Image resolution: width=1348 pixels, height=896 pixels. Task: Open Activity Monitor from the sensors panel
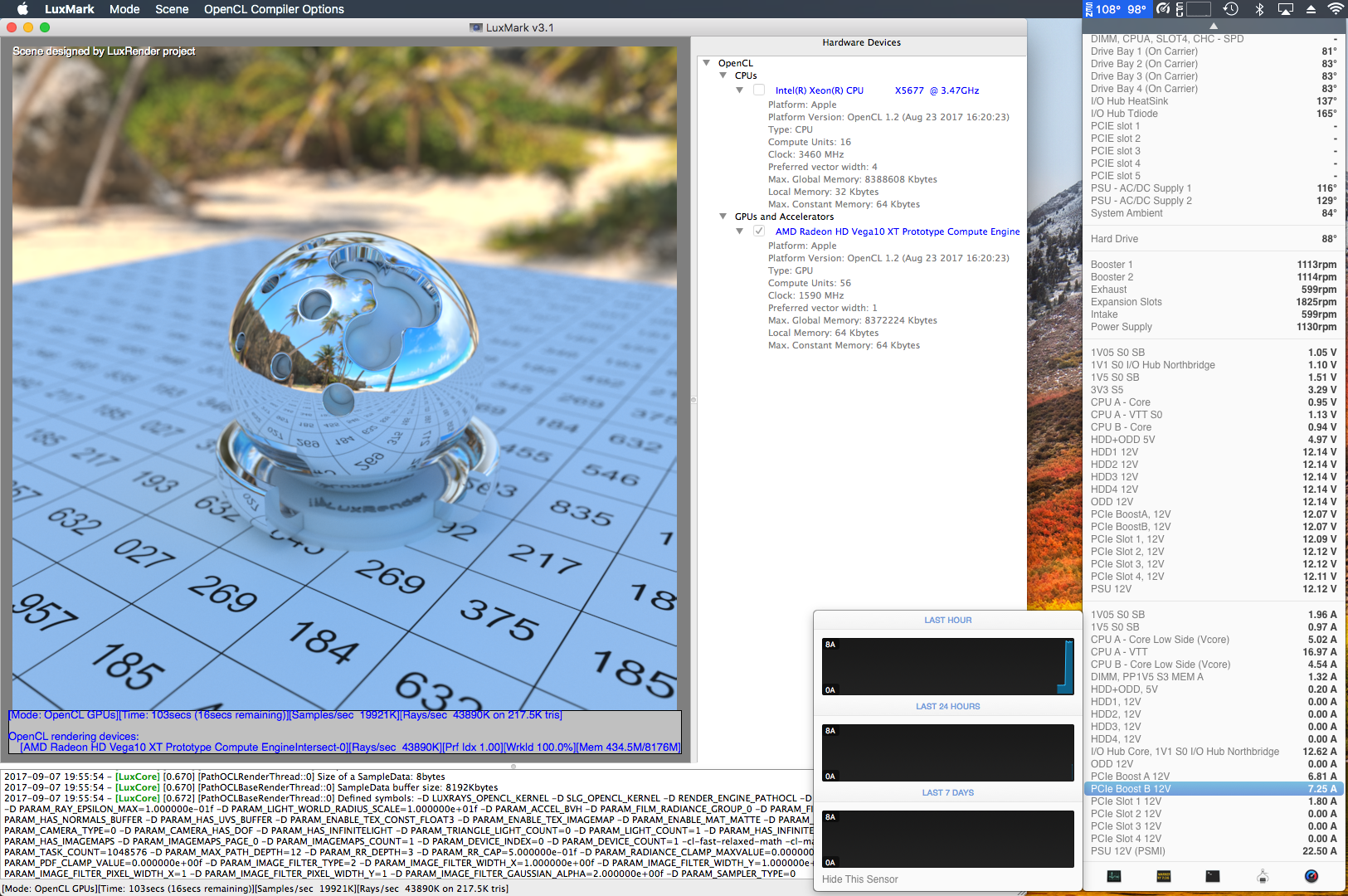1114,876
